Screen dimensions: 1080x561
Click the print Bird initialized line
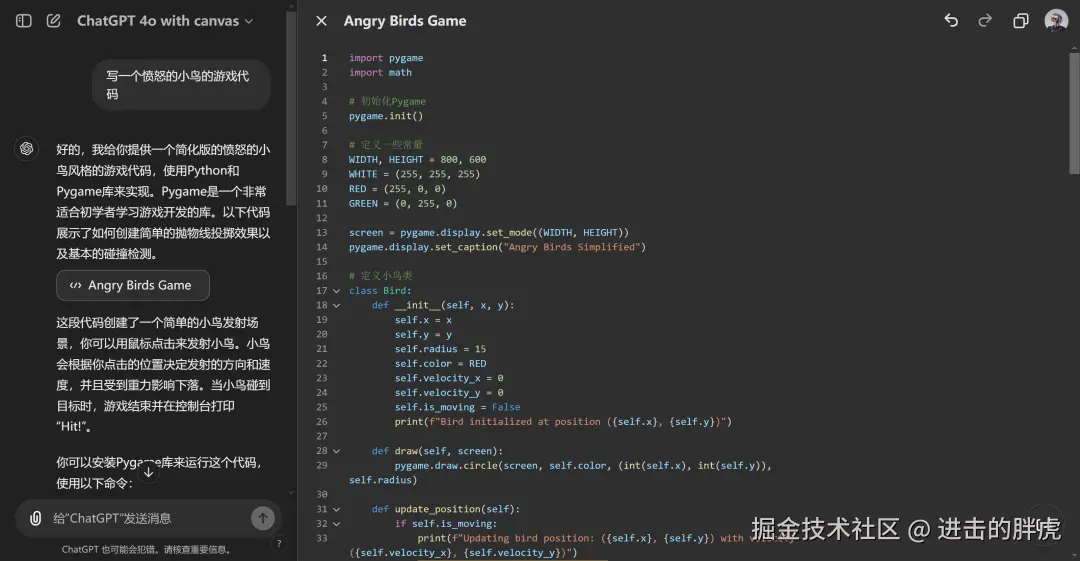click(563, 422)
